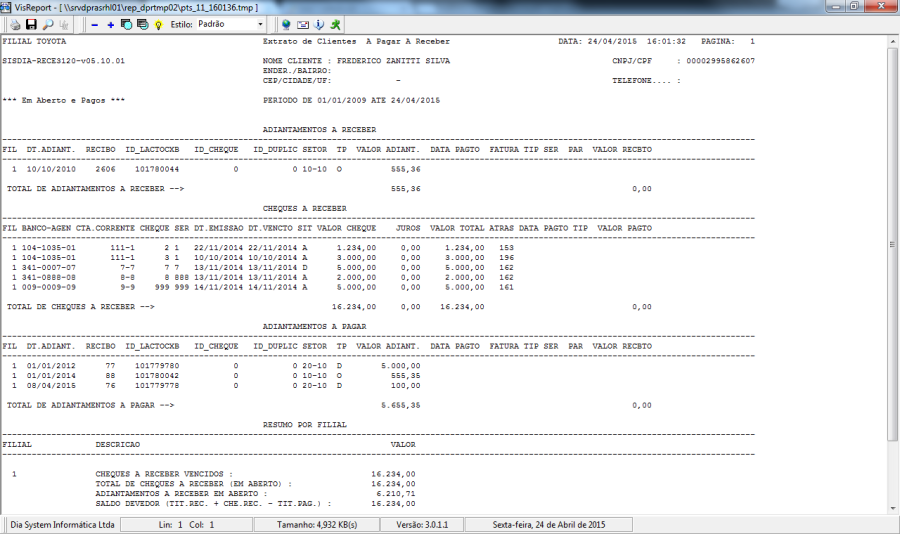Click CNPJ/CPF number 00002995862607
900x534 pixels.
(x=720, y=61)
